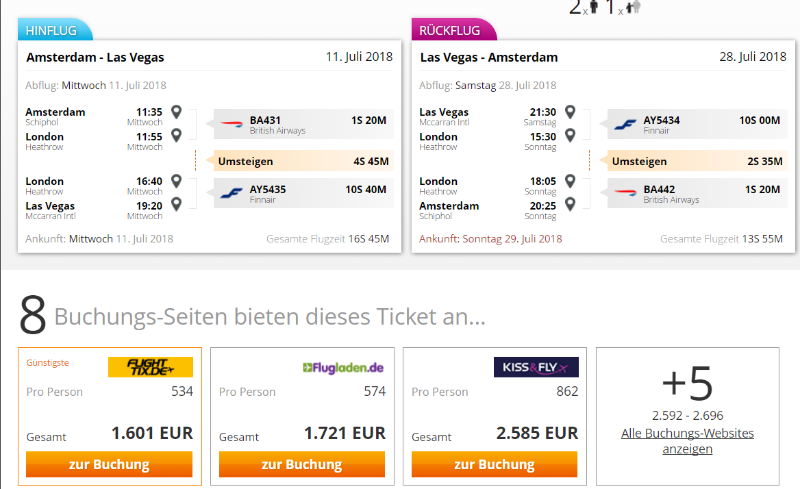Click the Finnair logo for flight AY5434
This screenshot has width=800, height=489.
point(625,124)
